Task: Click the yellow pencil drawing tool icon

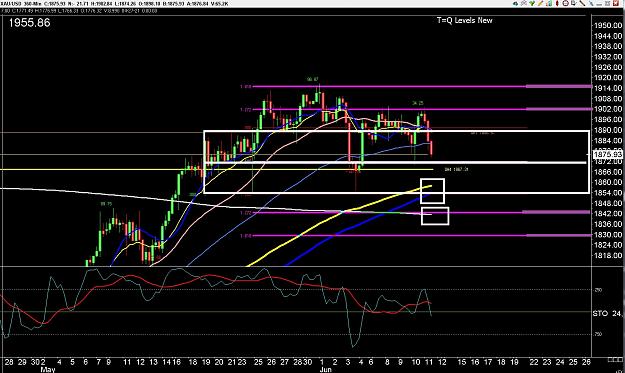Action: point(540,3)
